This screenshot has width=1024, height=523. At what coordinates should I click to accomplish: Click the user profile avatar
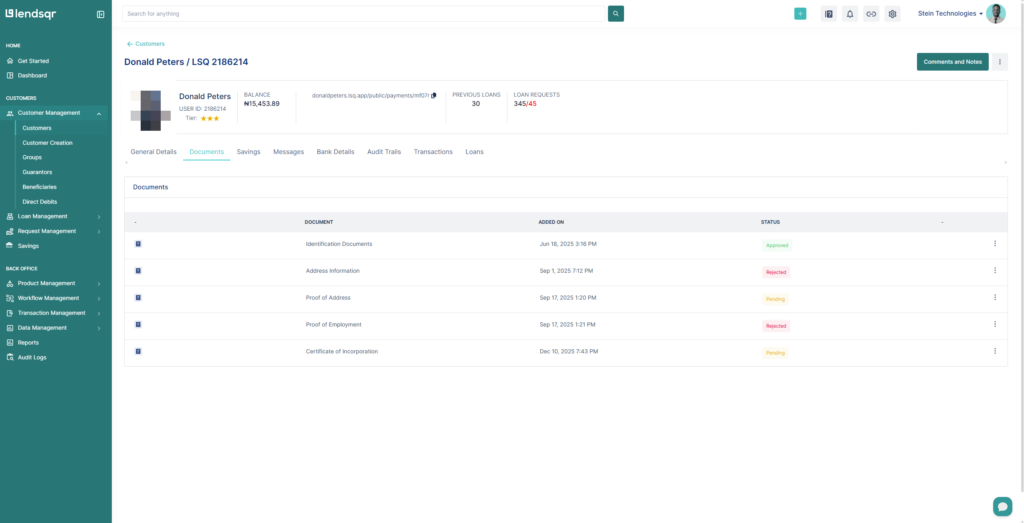coord(996,14)
